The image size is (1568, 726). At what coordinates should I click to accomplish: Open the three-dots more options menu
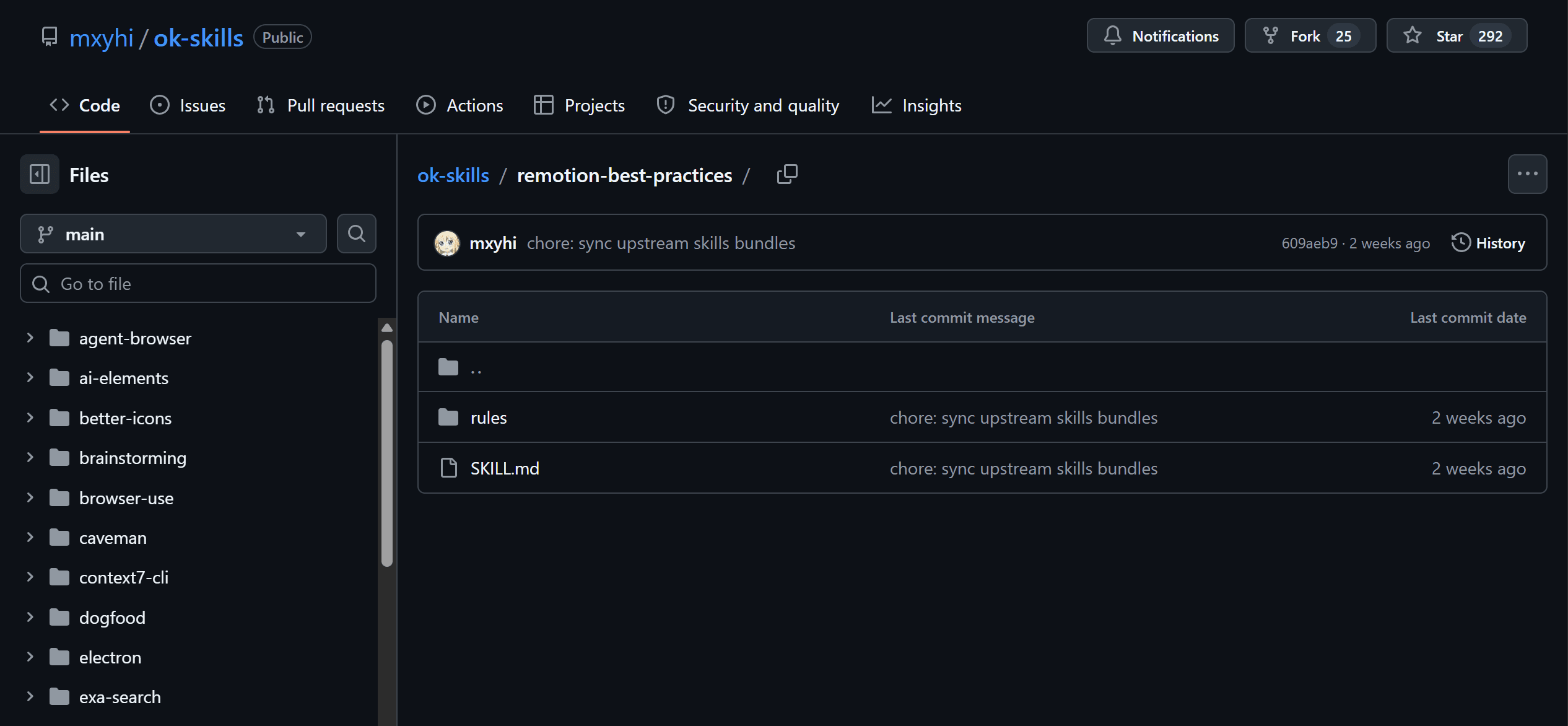(x=1527, y=174)
